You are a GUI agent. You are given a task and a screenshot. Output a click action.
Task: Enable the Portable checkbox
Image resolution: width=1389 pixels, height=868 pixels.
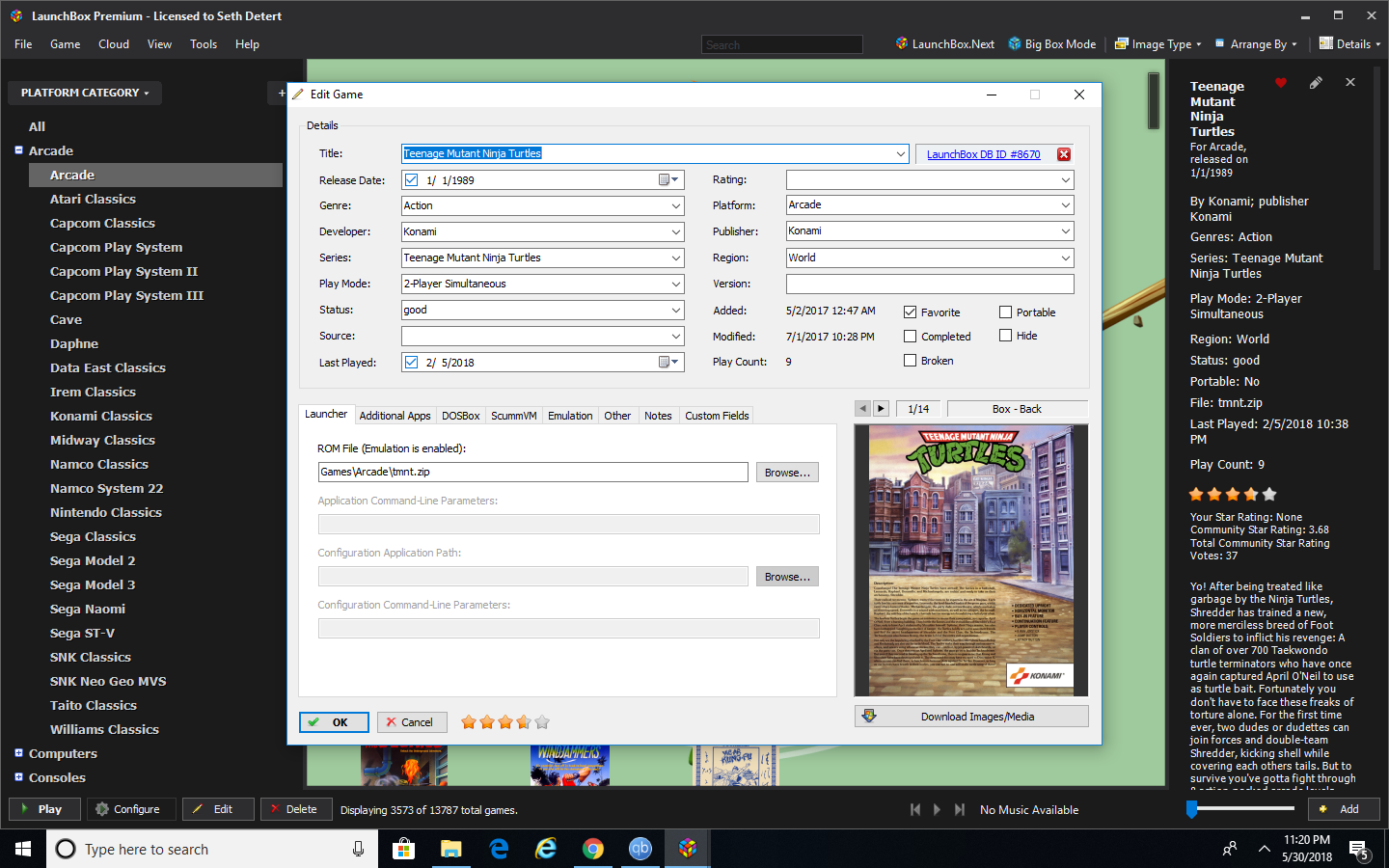(1005, 312)
